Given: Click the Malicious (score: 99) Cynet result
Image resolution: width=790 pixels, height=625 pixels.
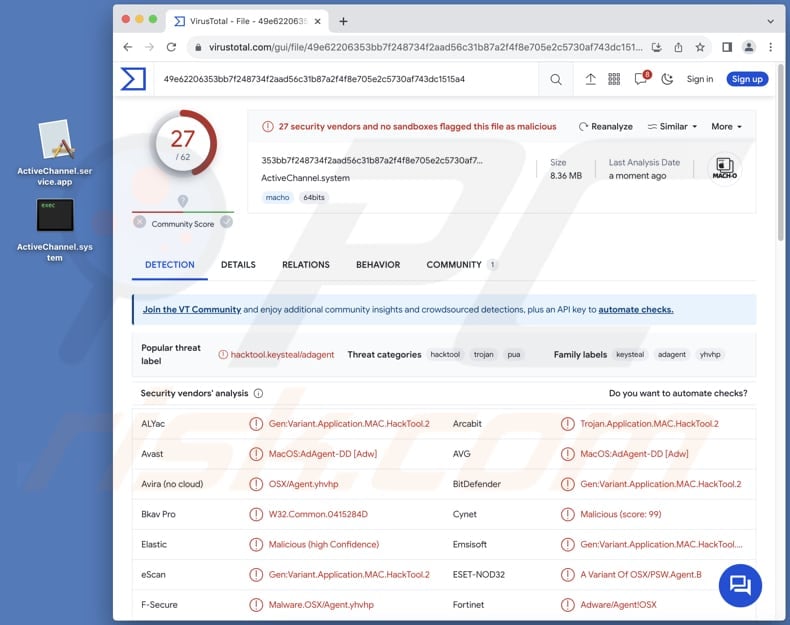Looking at the screenshot, I should pyautogui.click(x=621, y=514).
